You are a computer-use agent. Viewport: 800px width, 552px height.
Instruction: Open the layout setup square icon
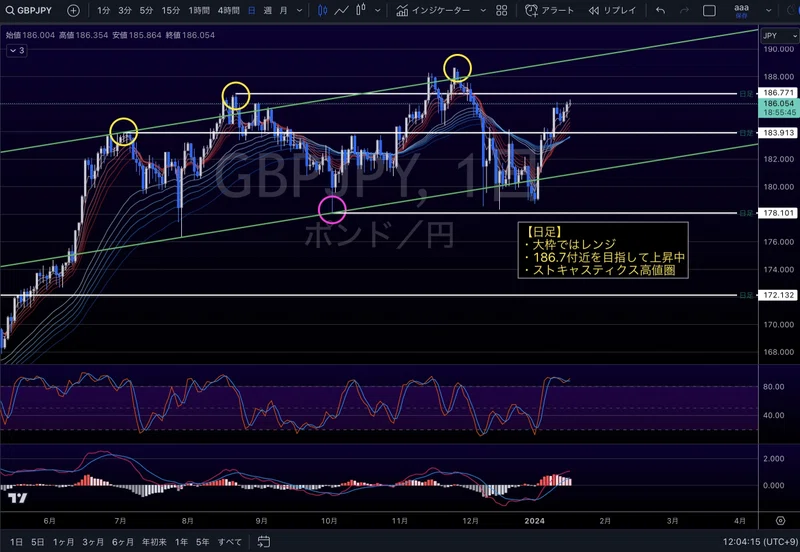(709, 10)
